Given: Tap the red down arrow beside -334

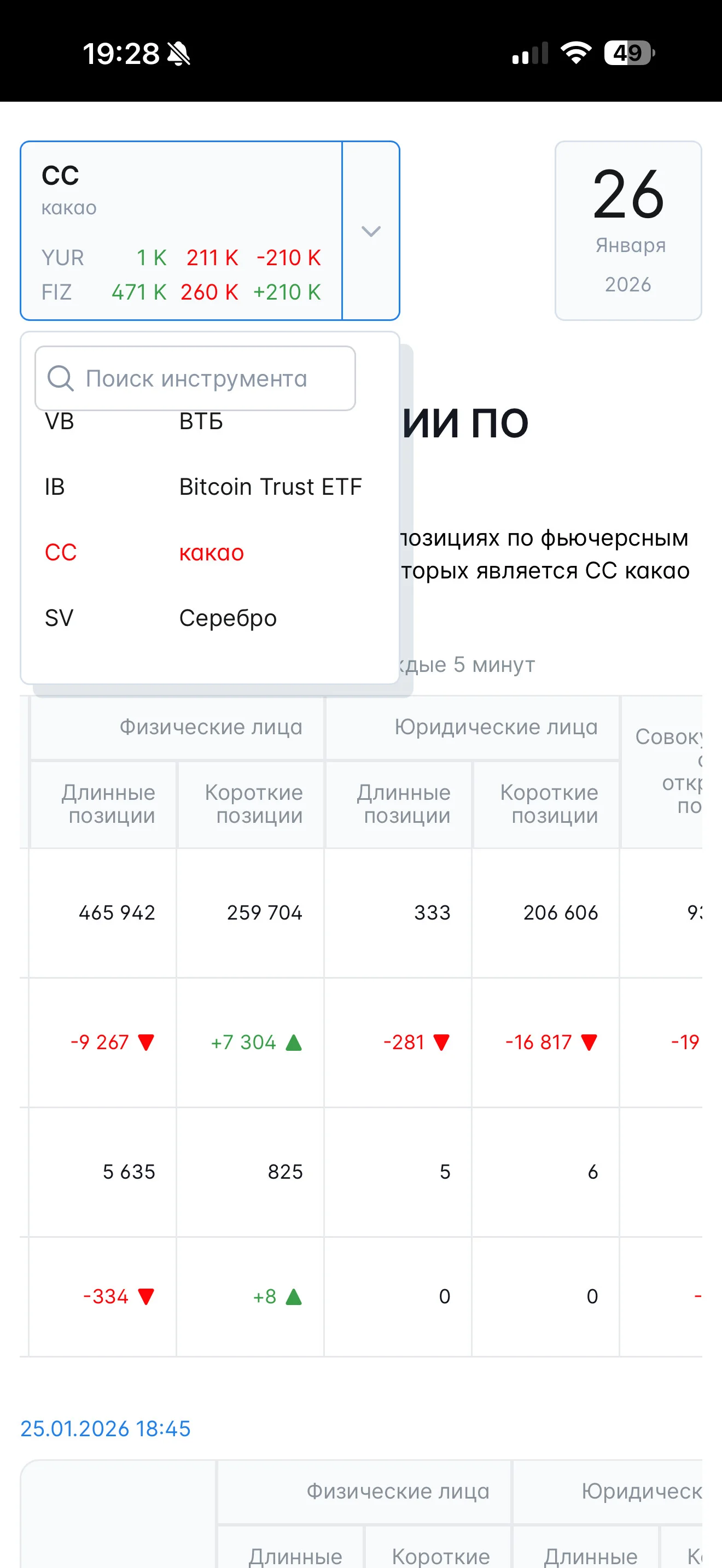Looking at the screenshot, I should (146, 1296).
